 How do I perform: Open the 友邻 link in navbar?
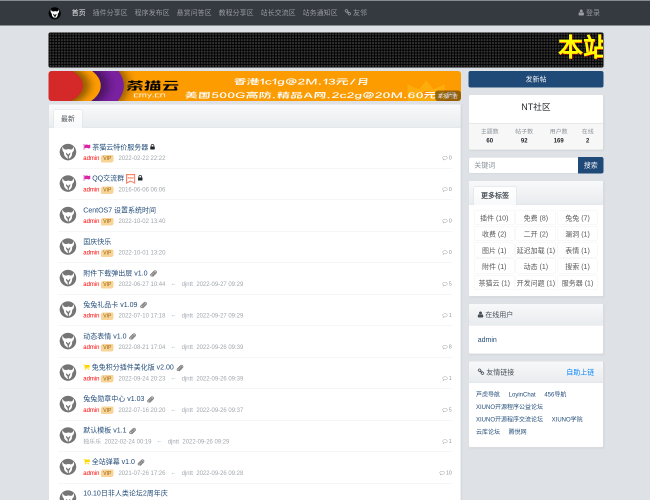pos(356,13)
